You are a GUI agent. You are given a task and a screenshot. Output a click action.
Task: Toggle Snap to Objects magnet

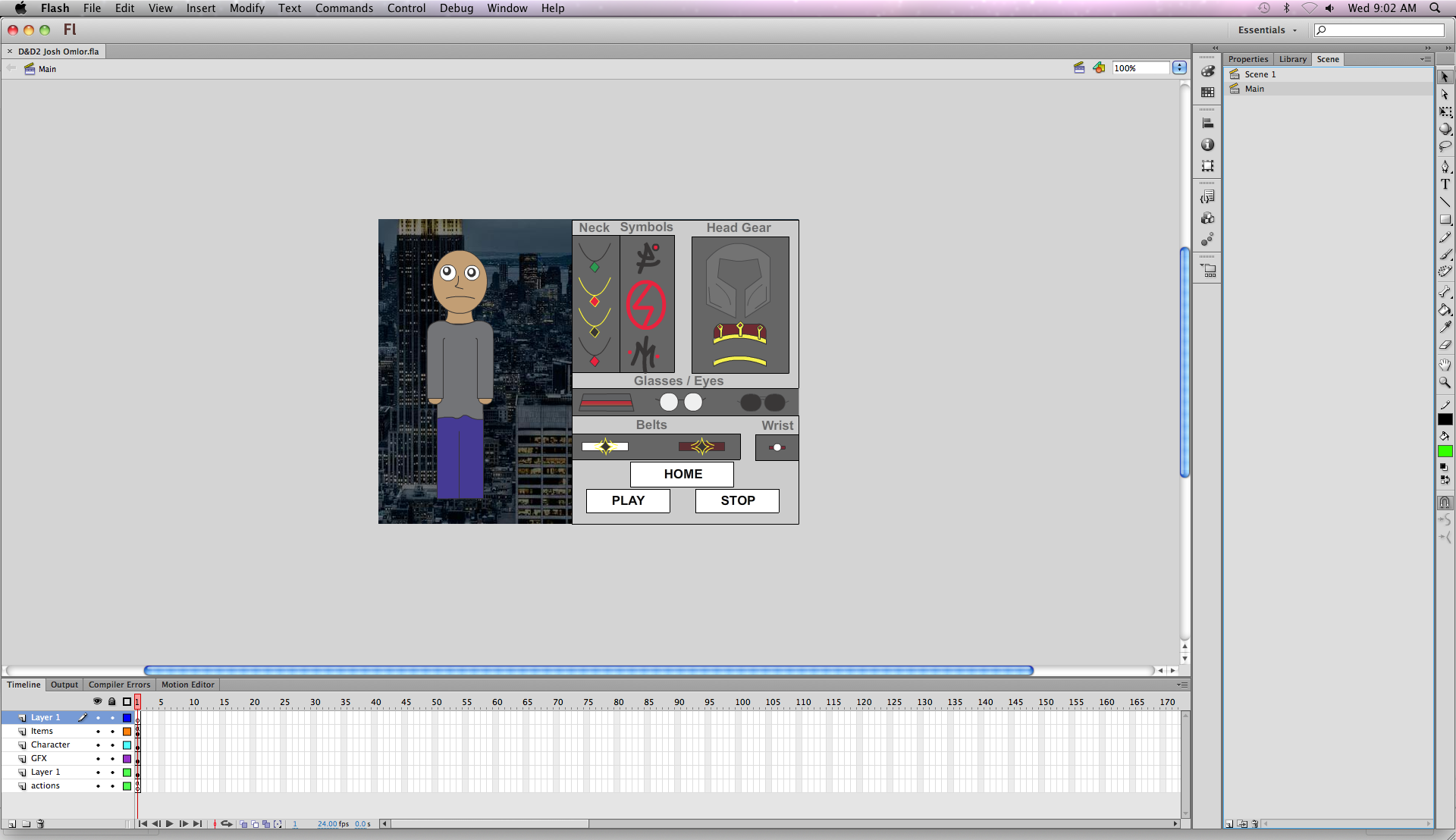click(1445, 502)
